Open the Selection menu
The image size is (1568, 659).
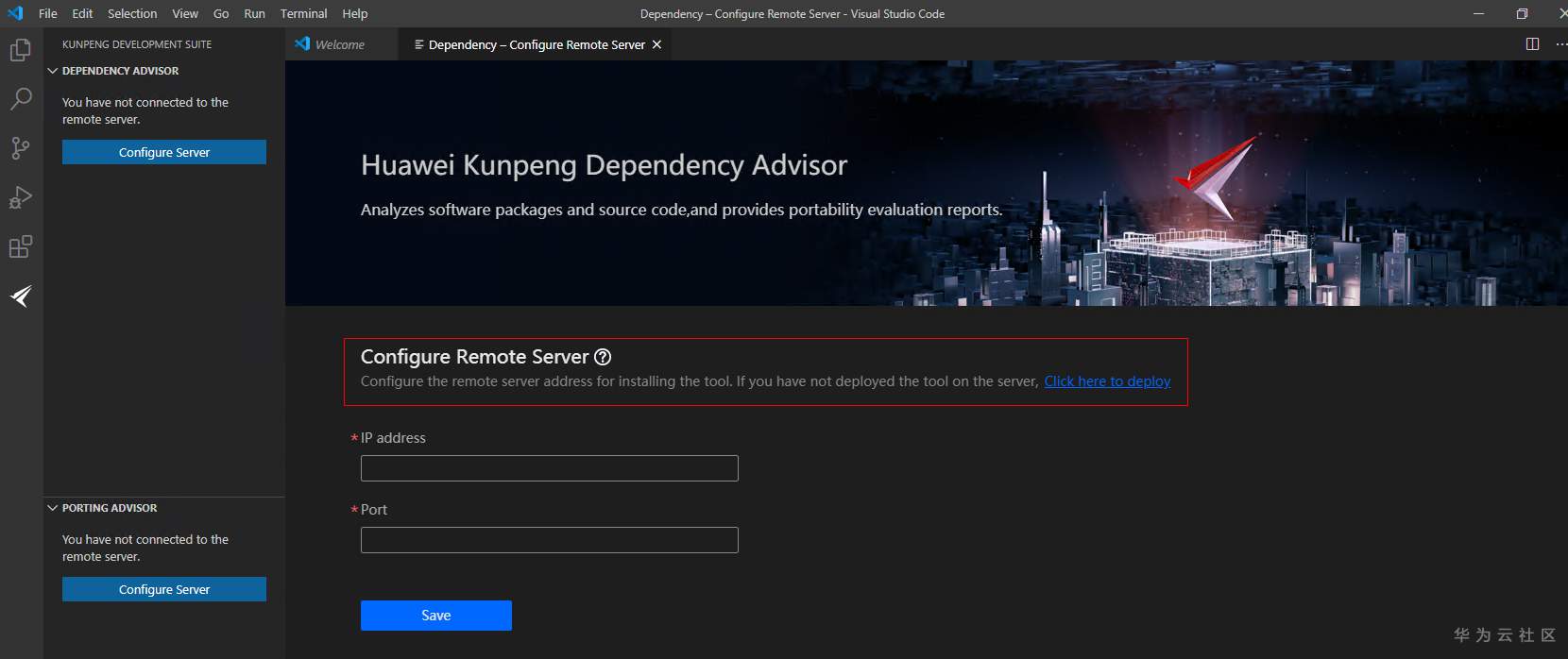[x=132, y=13]
